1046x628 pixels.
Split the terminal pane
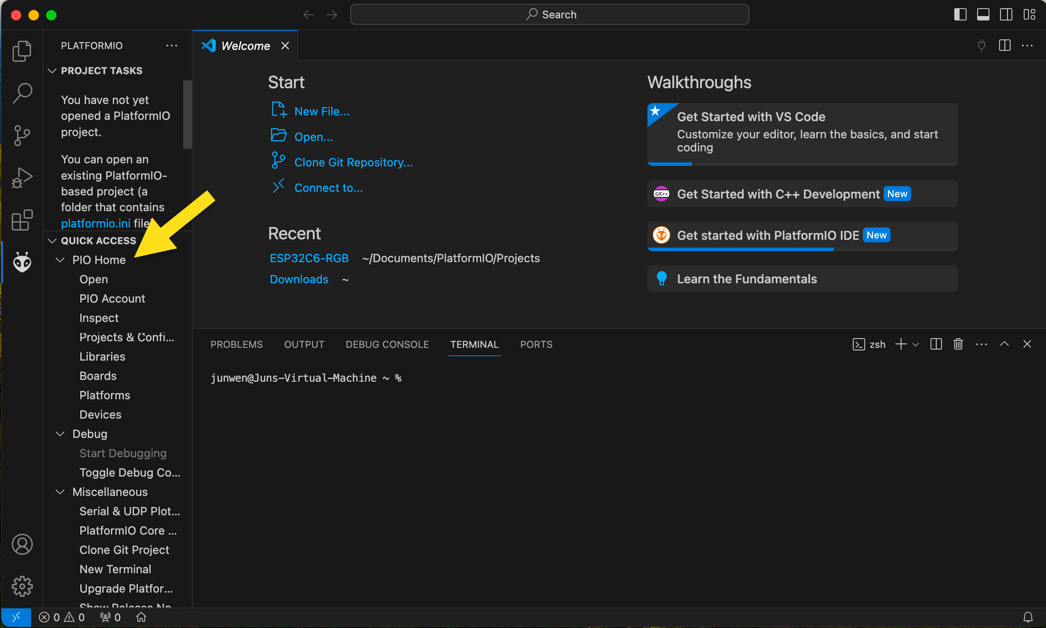point(936,344)
